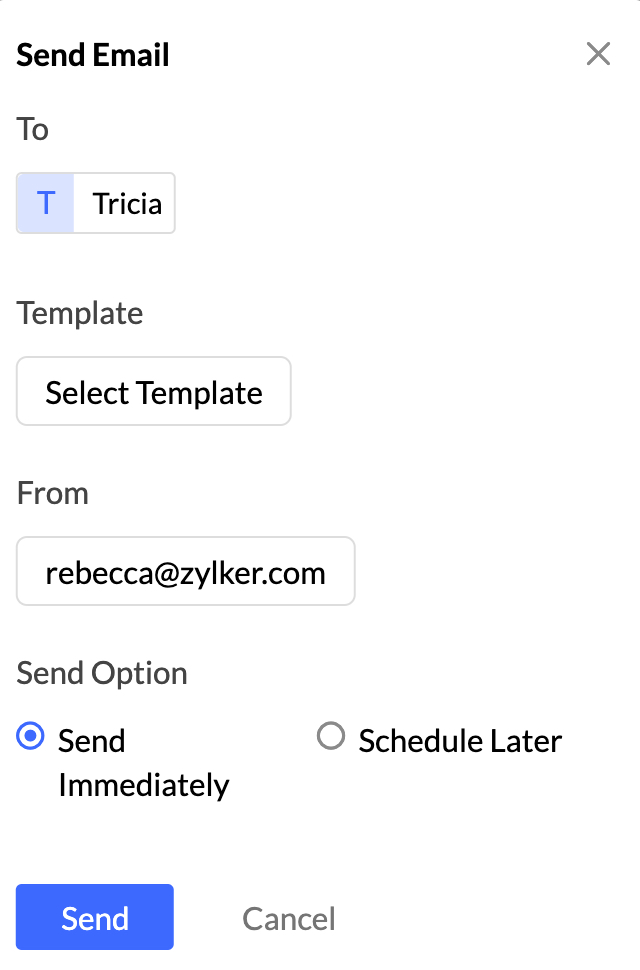Image resolution: width=640 pixels, height=970 pixels.
Task: Close the Send Email dialog
Action: click(598, 54)
